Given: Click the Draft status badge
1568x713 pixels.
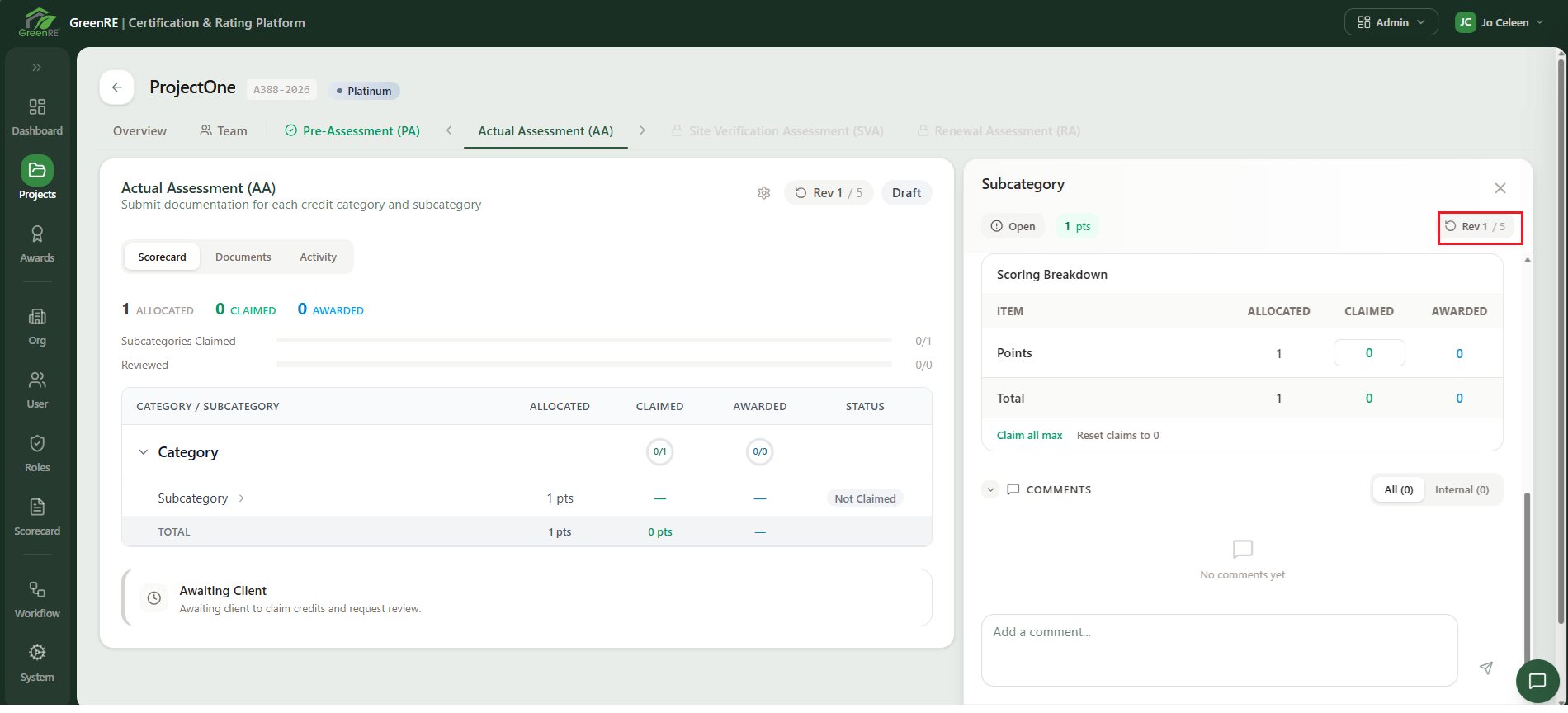Looking at the screenshot, I should coord(906,193).
